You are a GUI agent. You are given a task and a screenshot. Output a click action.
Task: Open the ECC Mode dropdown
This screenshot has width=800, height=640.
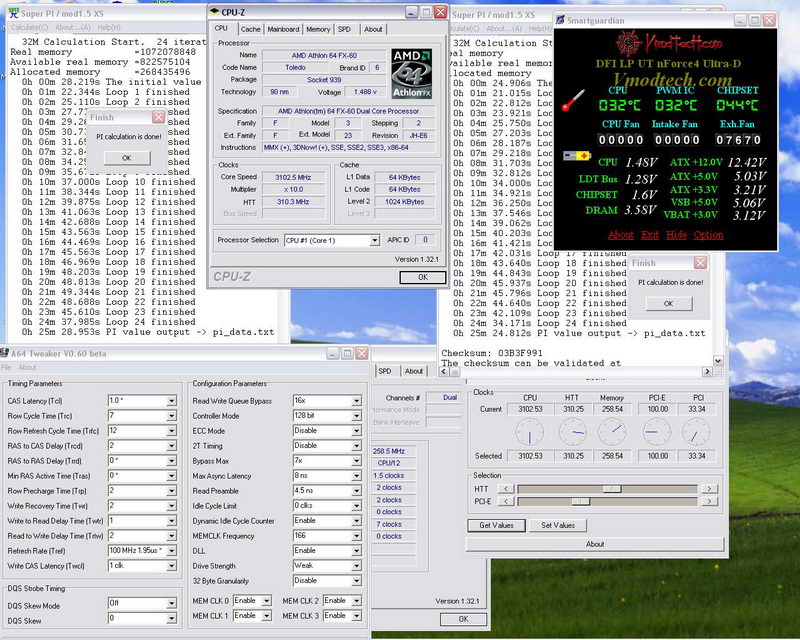[357, 431]
